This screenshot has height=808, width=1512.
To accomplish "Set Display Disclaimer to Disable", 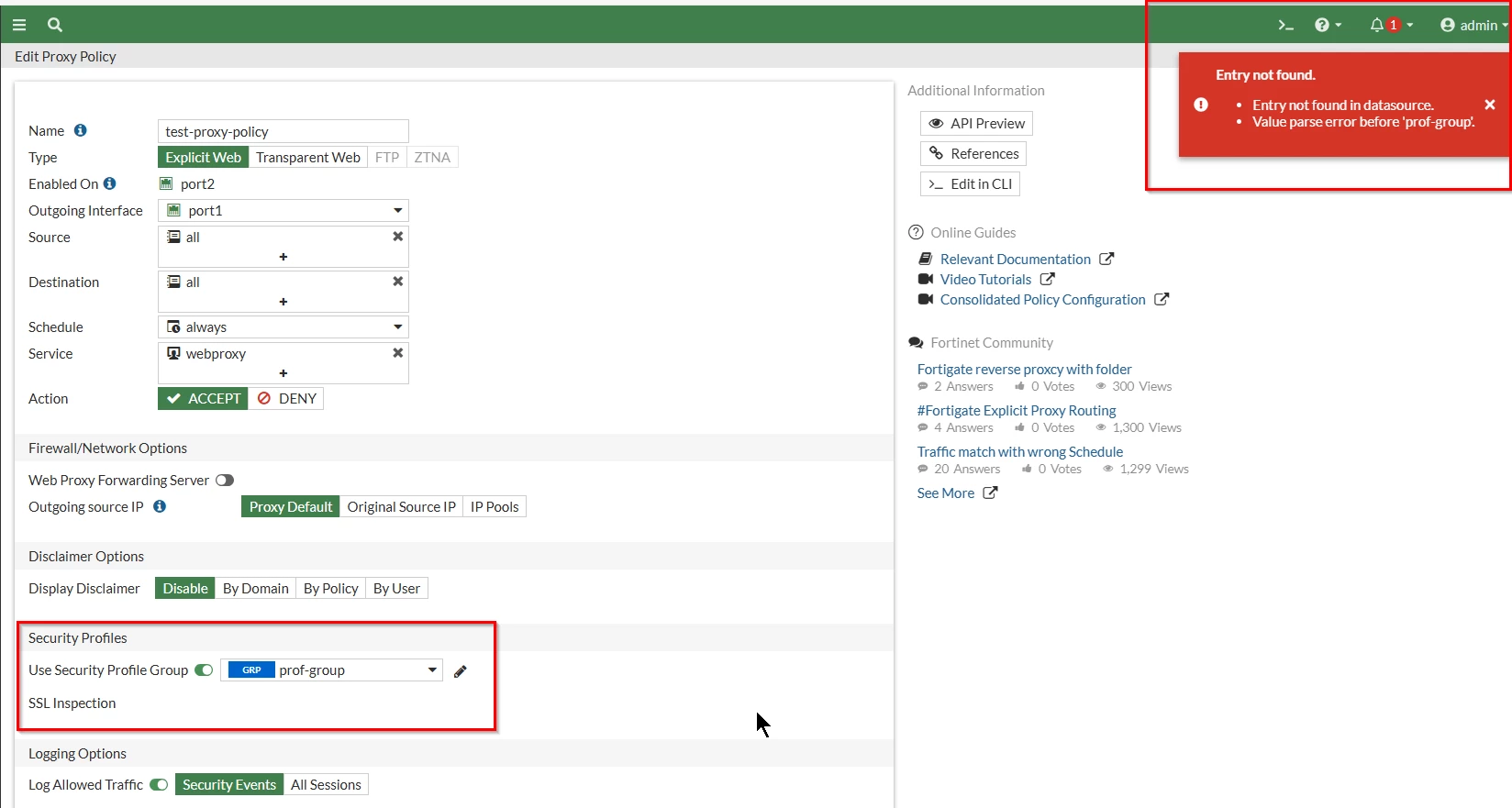I will (185, 588).
